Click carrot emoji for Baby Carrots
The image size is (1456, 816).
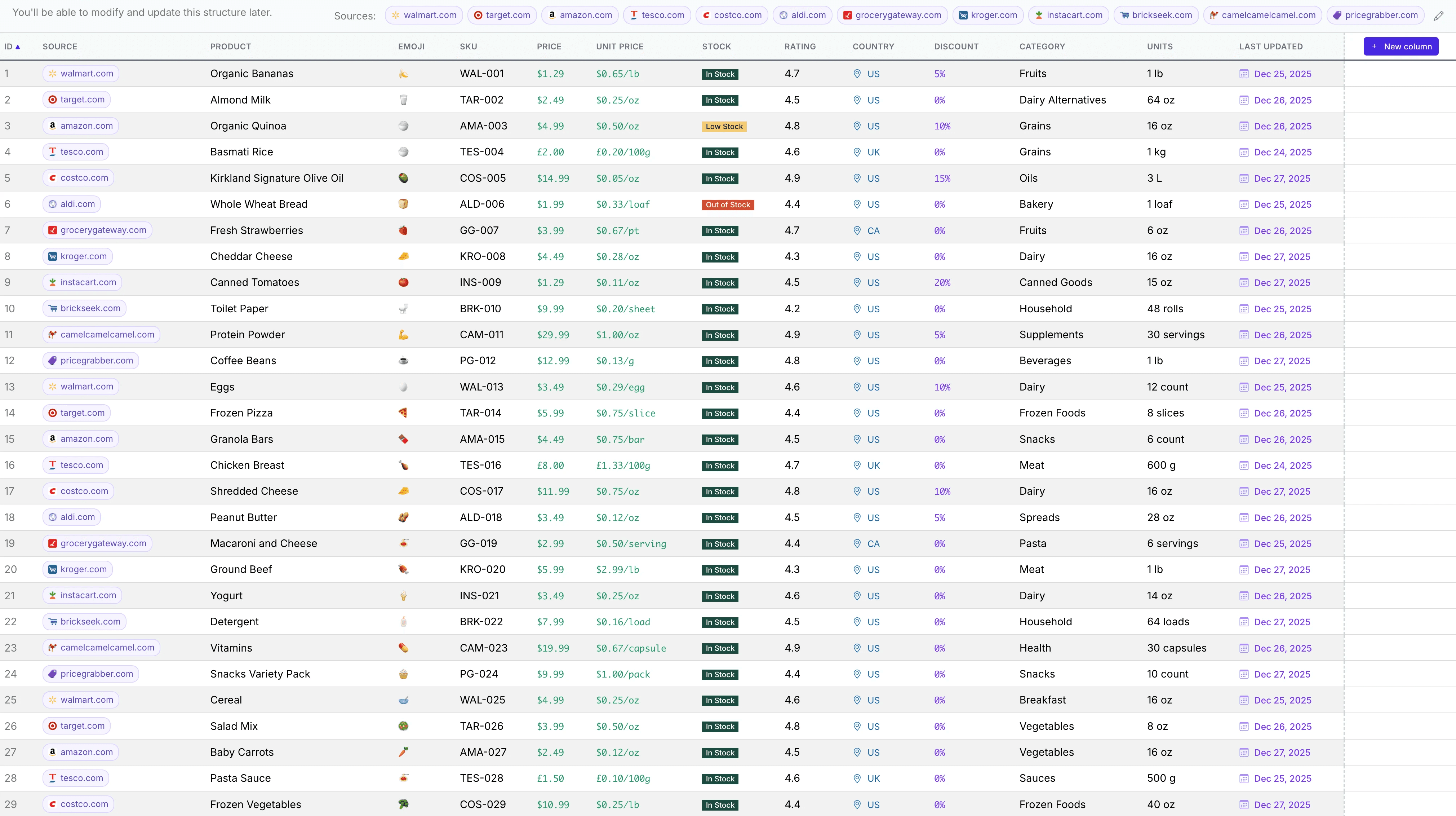pyautogui.click(x=403, y=752)
